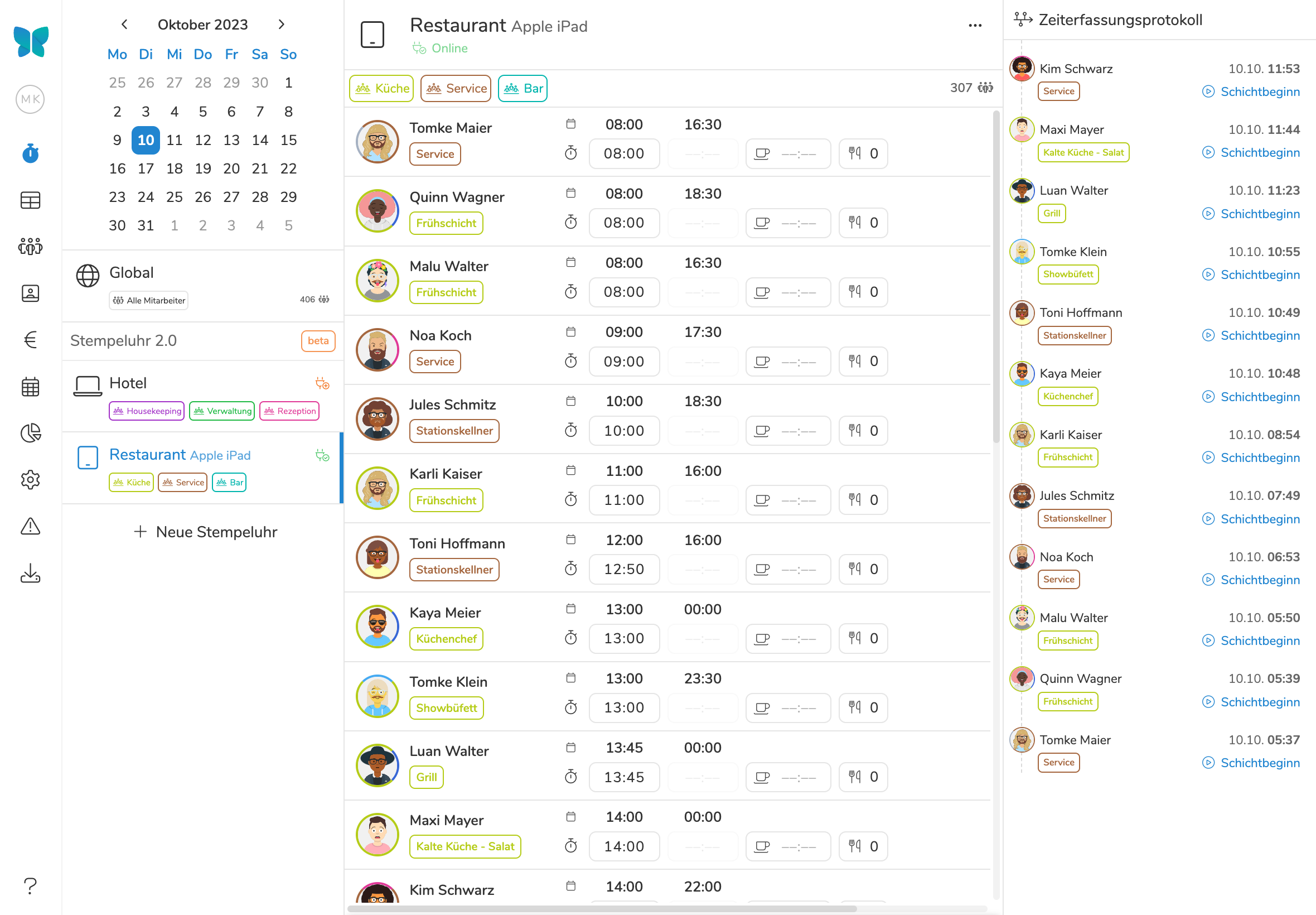Open the settings gear sidebar icon
Screen dimensions: 1316x915
point(30,479)
